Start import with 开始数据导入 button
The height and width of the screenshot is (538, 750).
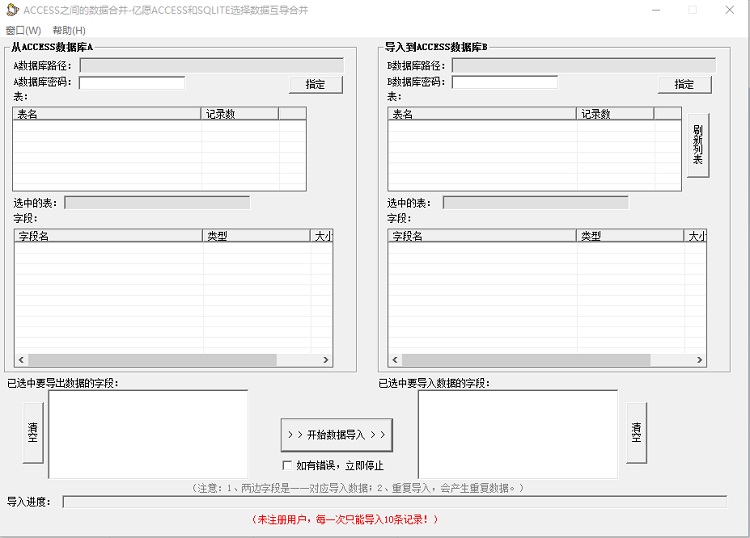[x=337, y=435]
